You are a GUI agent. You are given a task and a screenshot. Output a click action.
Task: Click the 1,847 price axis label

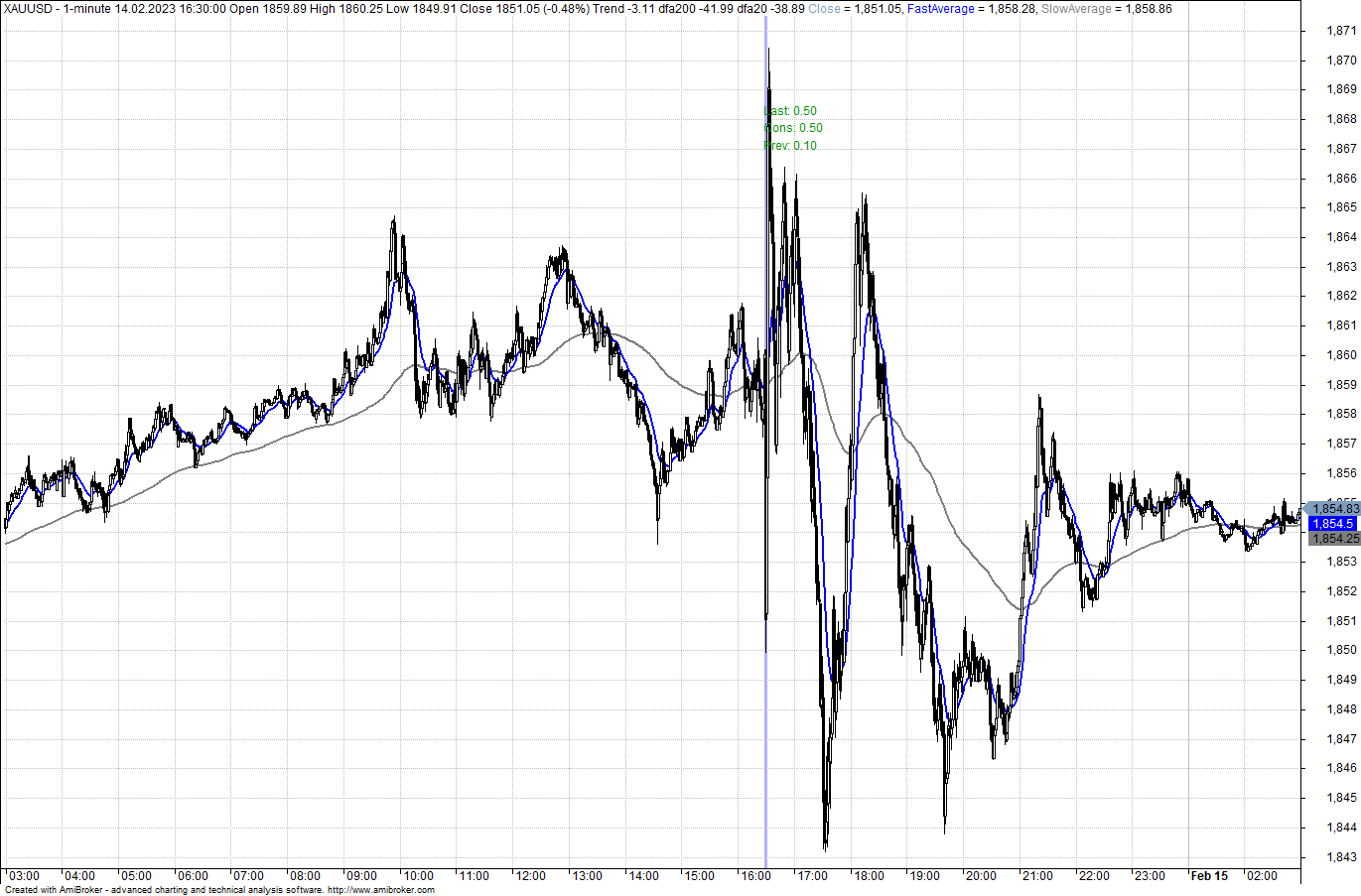pyautogui.click(x=1342, y=739)
